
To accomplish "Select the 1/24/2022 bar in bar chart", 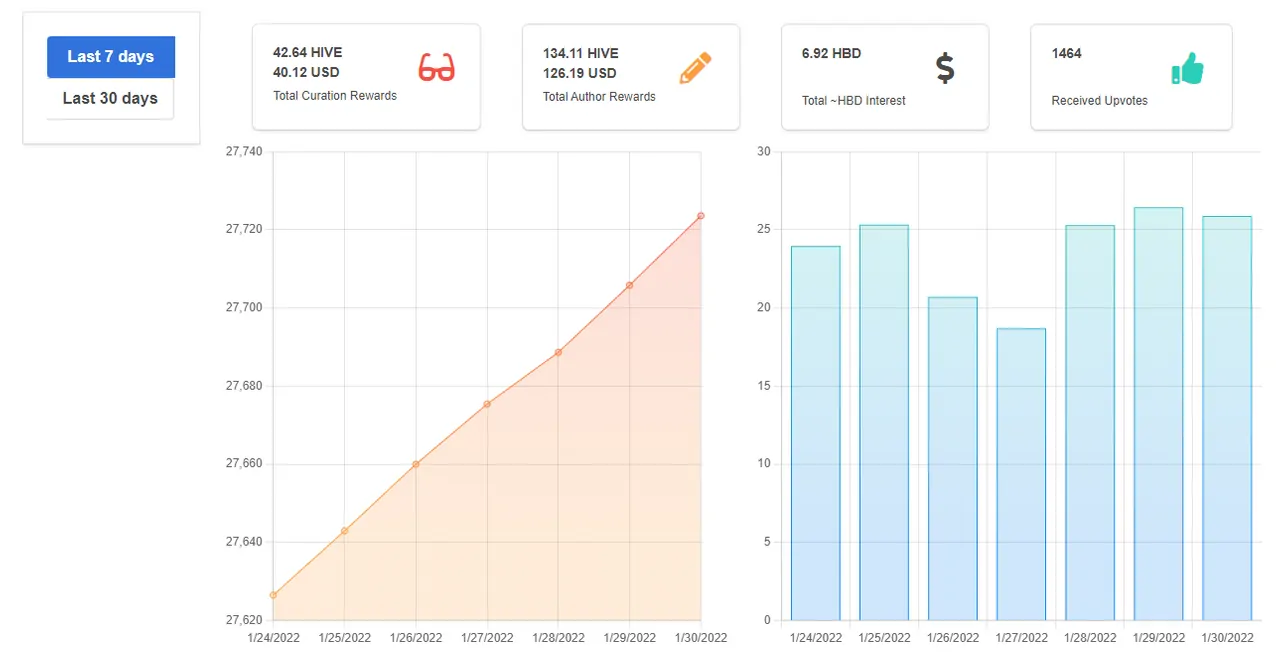I will [815, 433].
